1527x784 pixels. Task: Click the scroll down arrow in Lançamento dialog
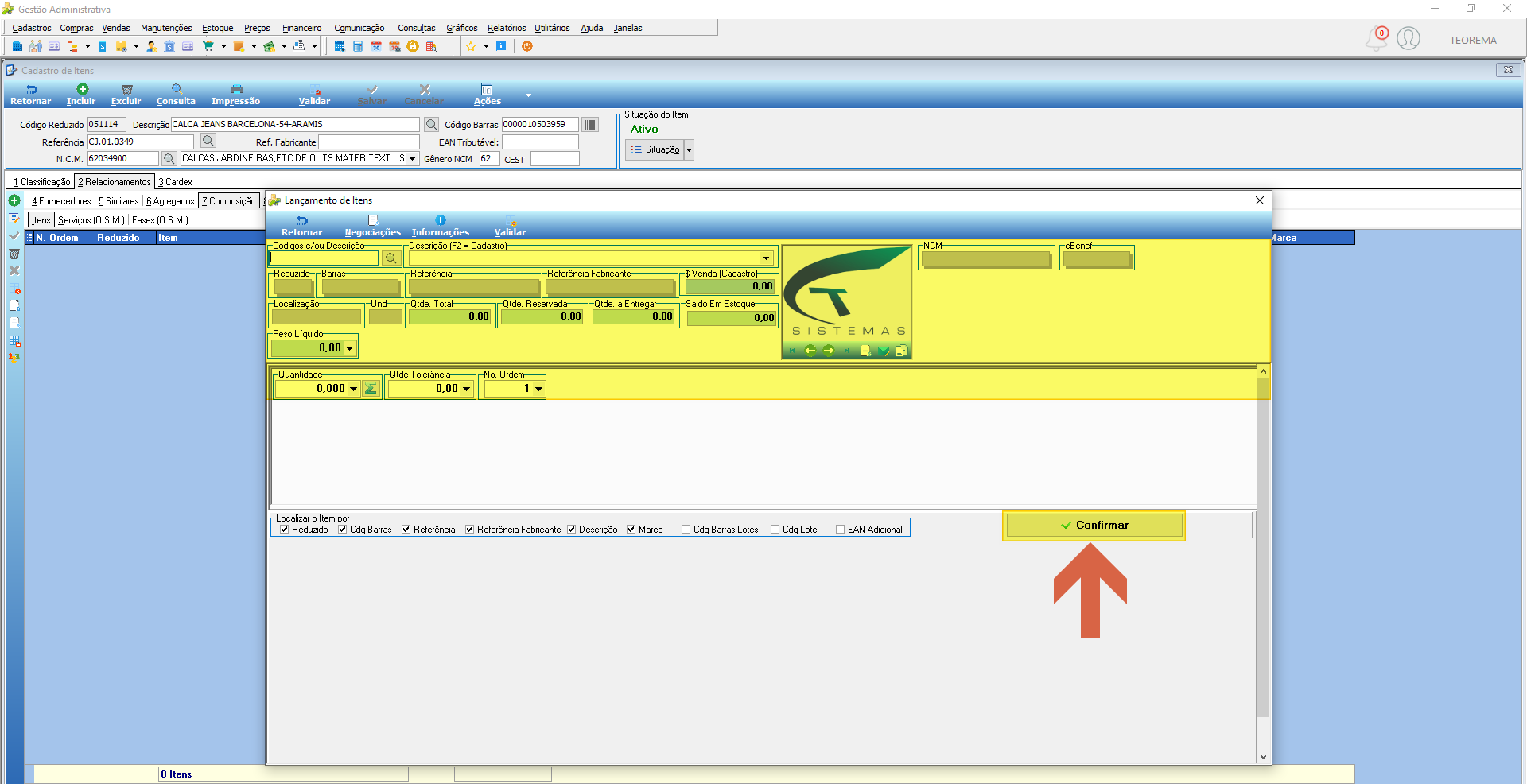click(x=1263, y=757)
